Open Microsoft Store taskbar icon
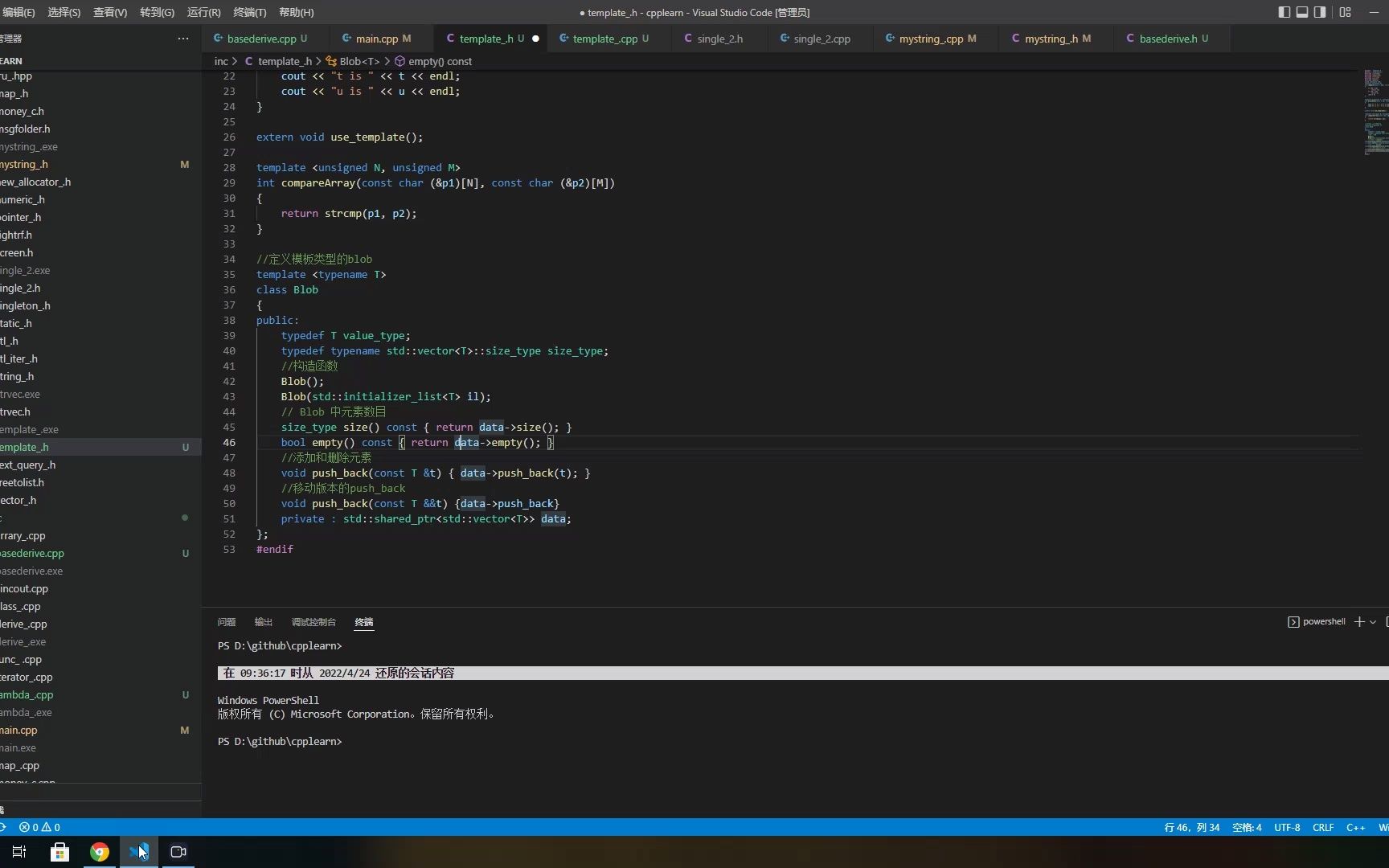The image size is (1389, 868). click(x=59, y=852)
